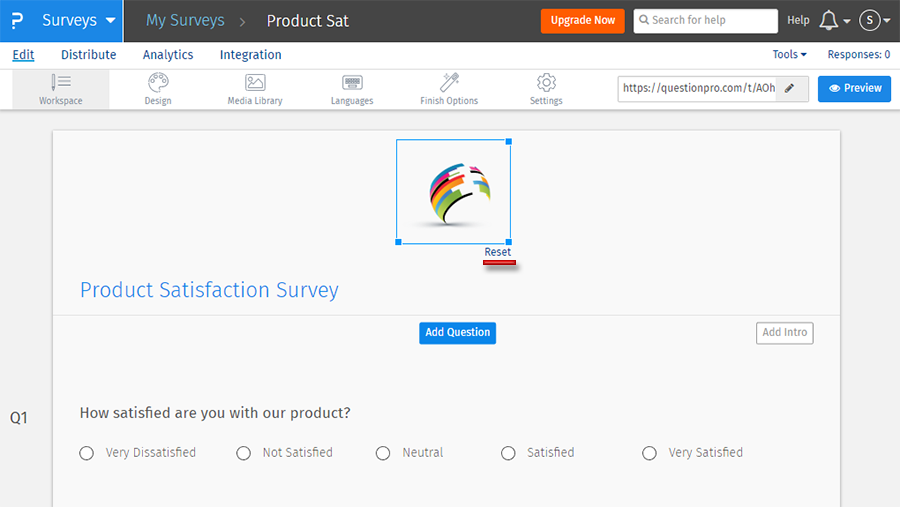Expand the Tools dropdown menu
Screen dimensions: 900x507
tap(789, 55)
